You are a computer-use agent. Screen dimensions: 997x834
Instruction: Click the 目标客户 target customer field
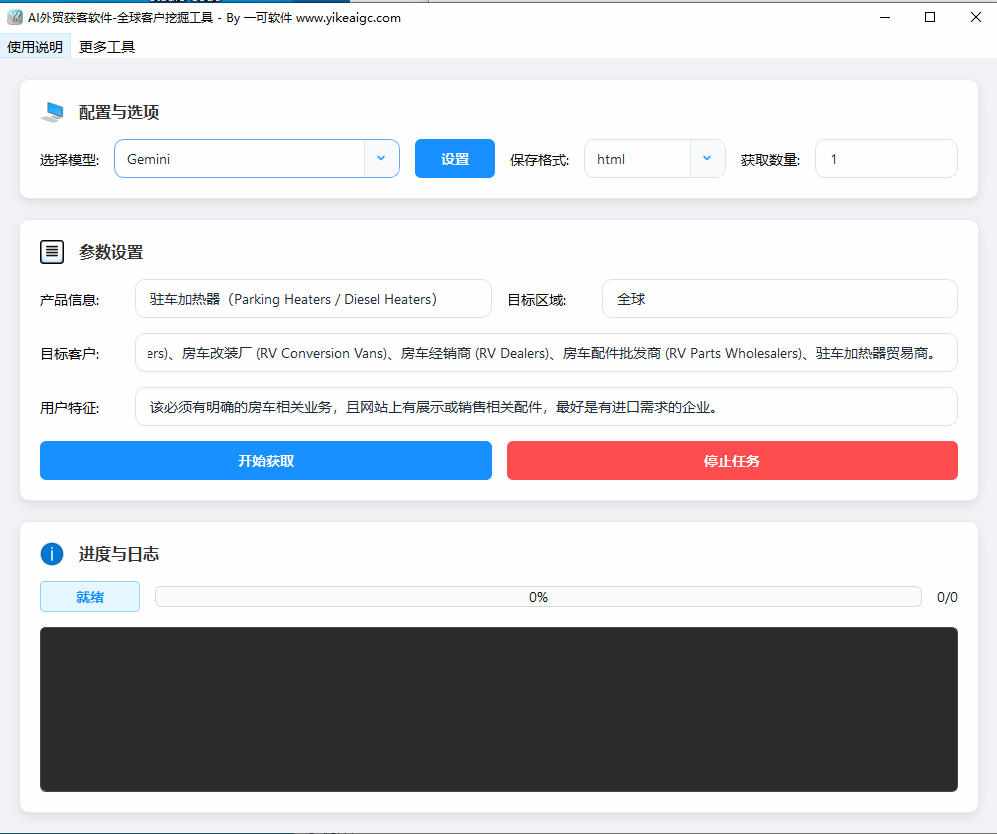[x=546, y=352]
